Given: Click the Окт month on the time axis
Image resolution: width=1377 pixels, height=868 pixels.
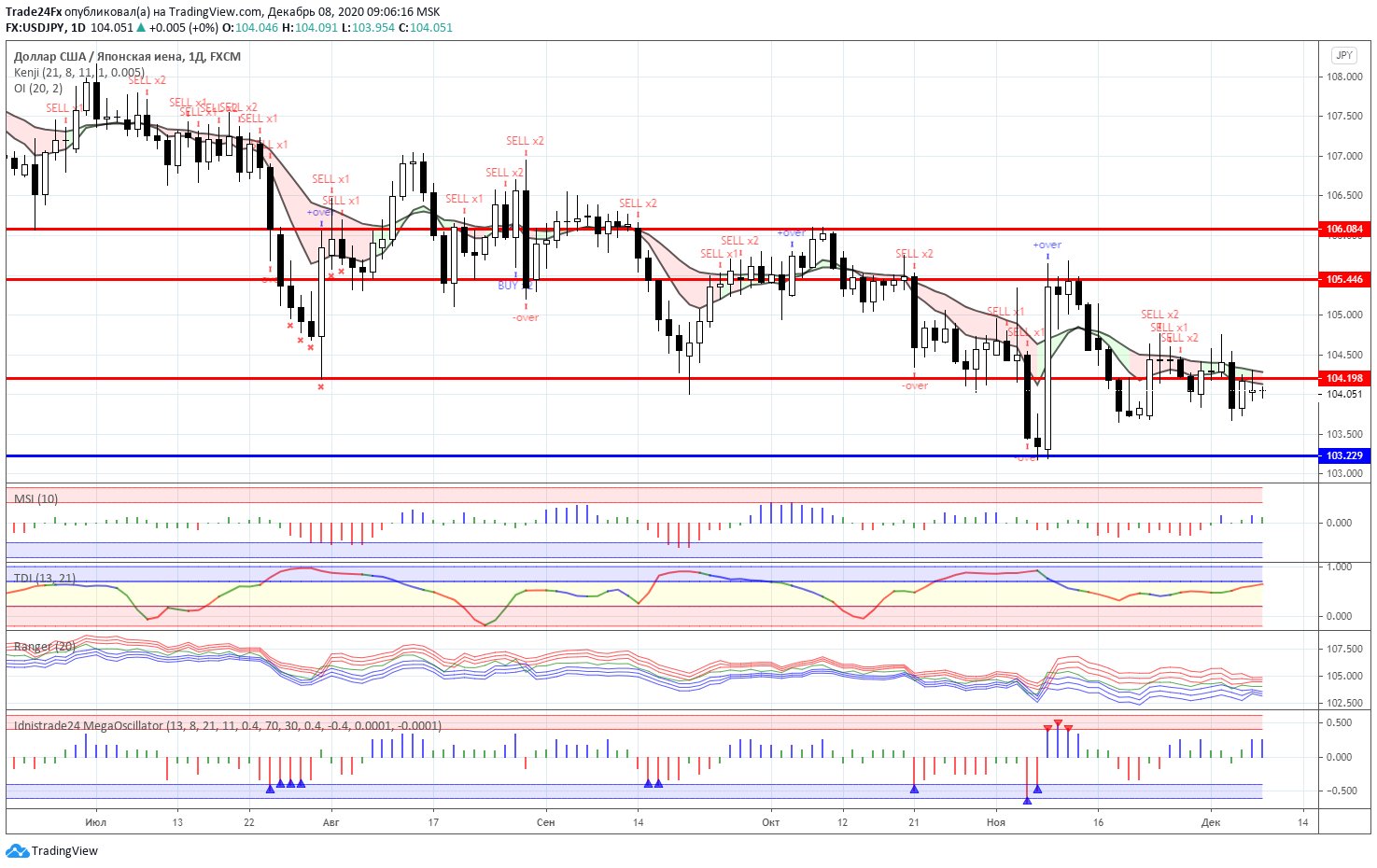Looking at the screenshot, I should pyautogui.click(x=770, y=822).
